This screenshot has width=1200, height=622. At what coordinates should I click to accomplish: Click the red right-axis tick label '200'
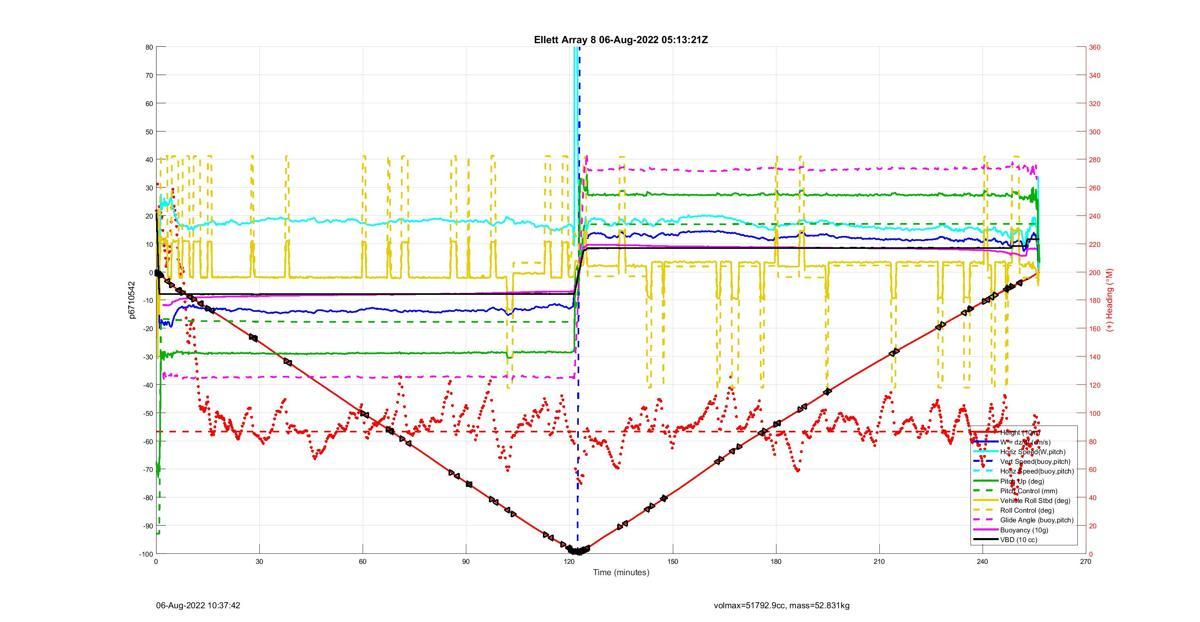[x=1095, y=272]
